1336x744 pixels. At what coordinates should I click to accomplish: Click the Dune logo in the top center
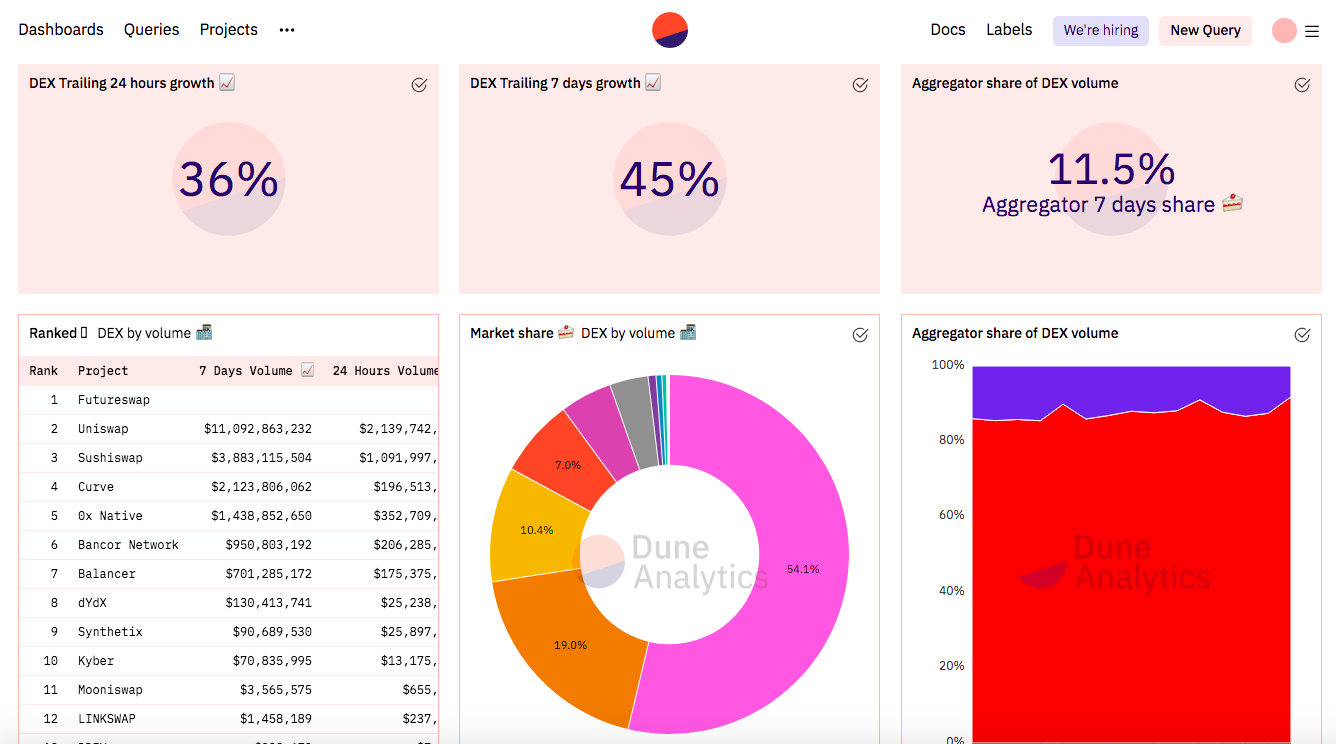coord(670,30)
